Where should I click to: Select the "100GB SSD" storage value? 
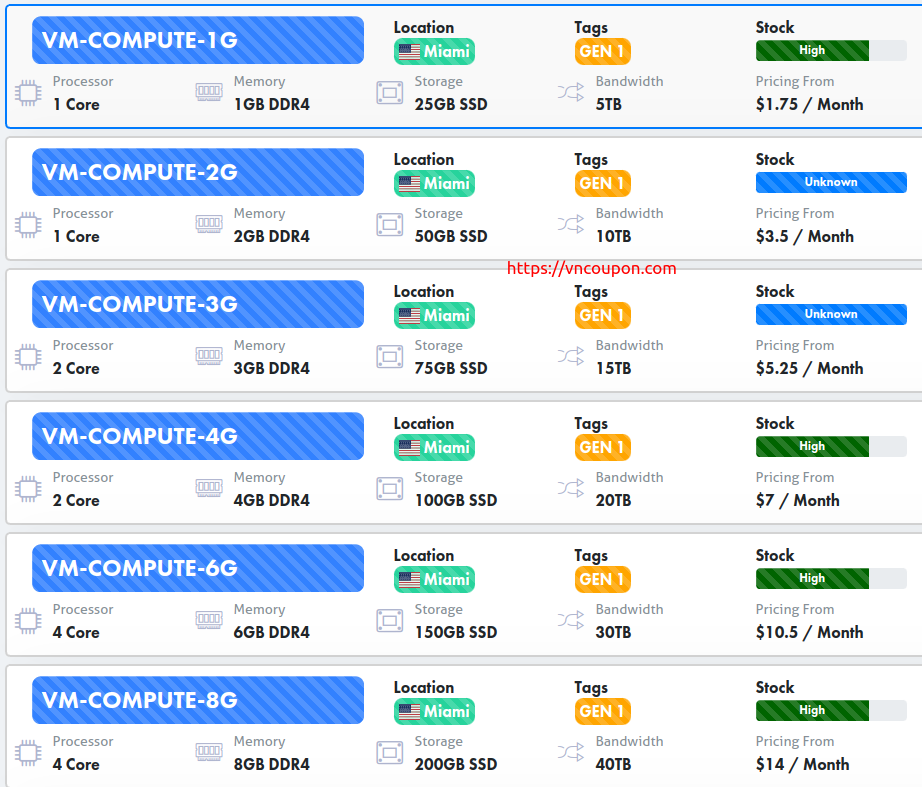point(456,501)
